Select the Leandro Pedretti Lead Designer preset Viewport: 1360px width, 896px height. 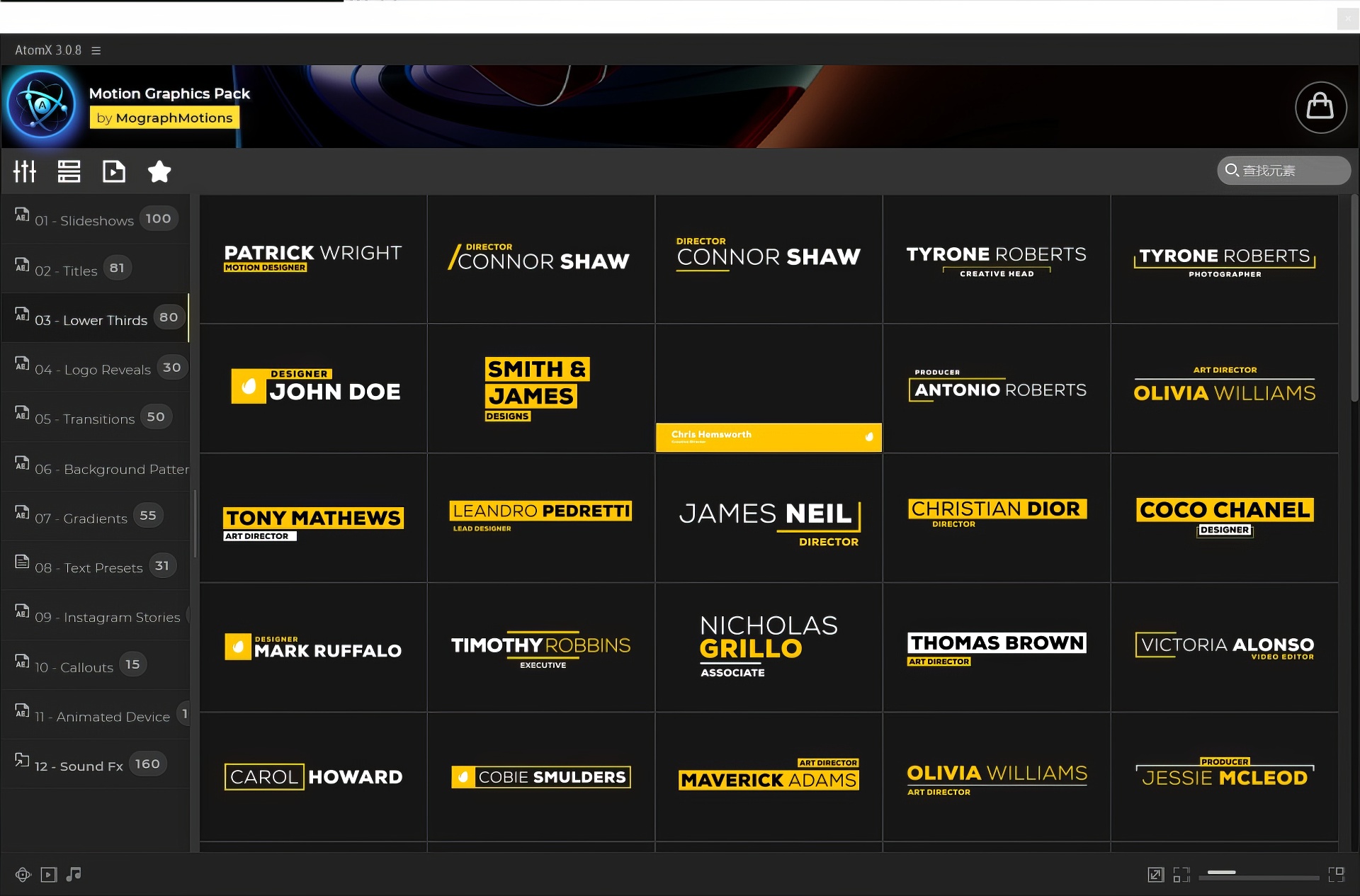(x=541, y=518)
